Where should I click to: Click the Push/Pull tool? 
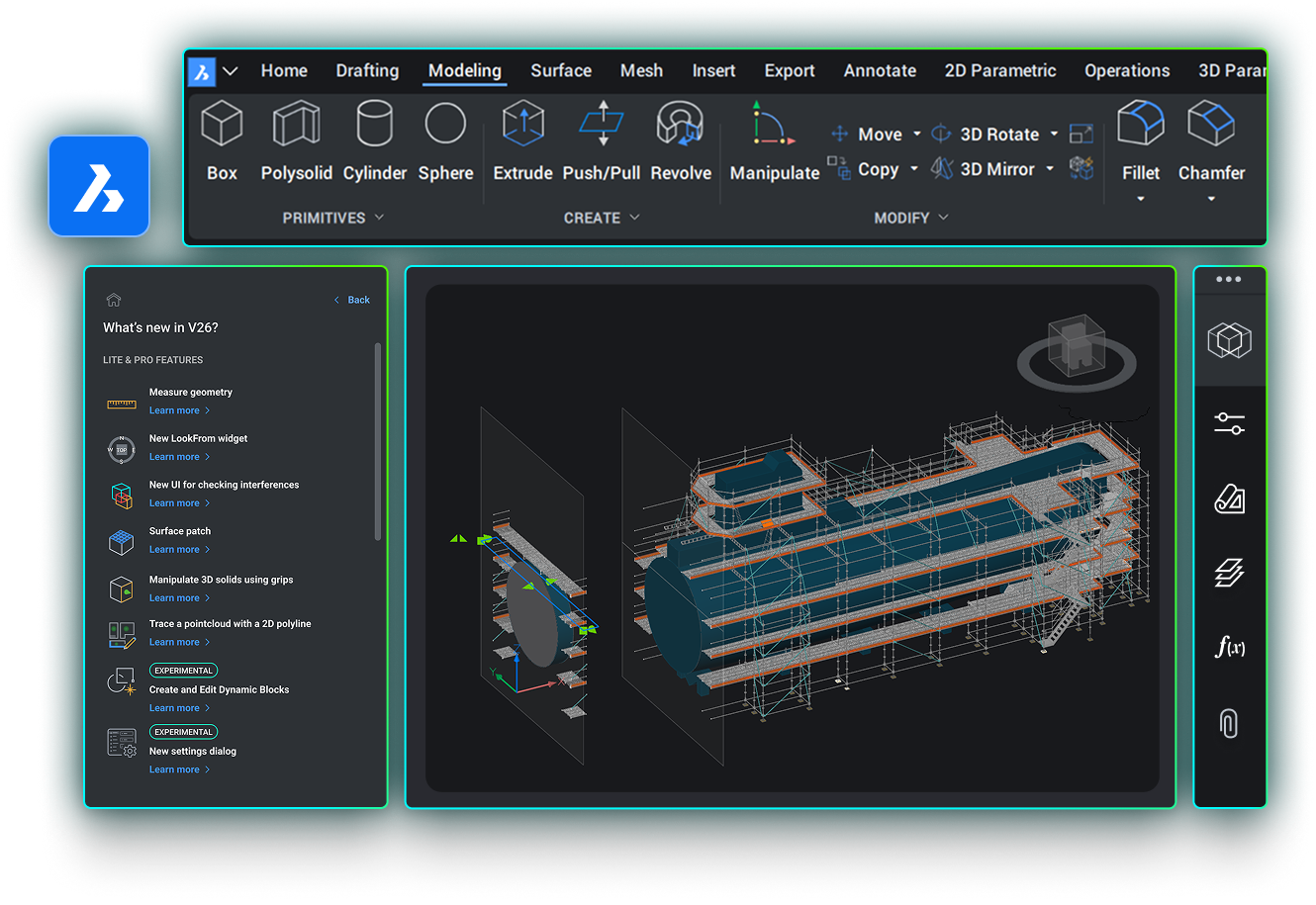tap(602, 125)
